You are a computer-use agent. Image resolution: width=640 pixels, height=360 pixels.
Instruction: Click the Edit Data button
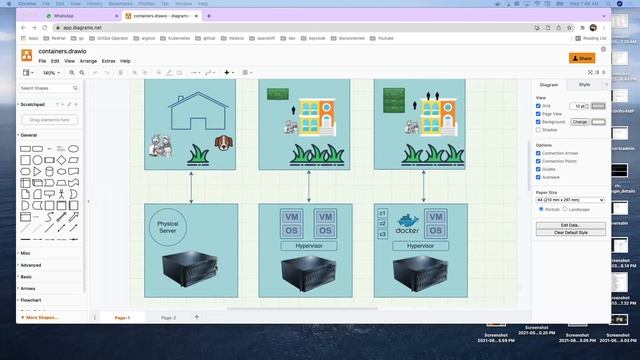[x=571, y=225]
